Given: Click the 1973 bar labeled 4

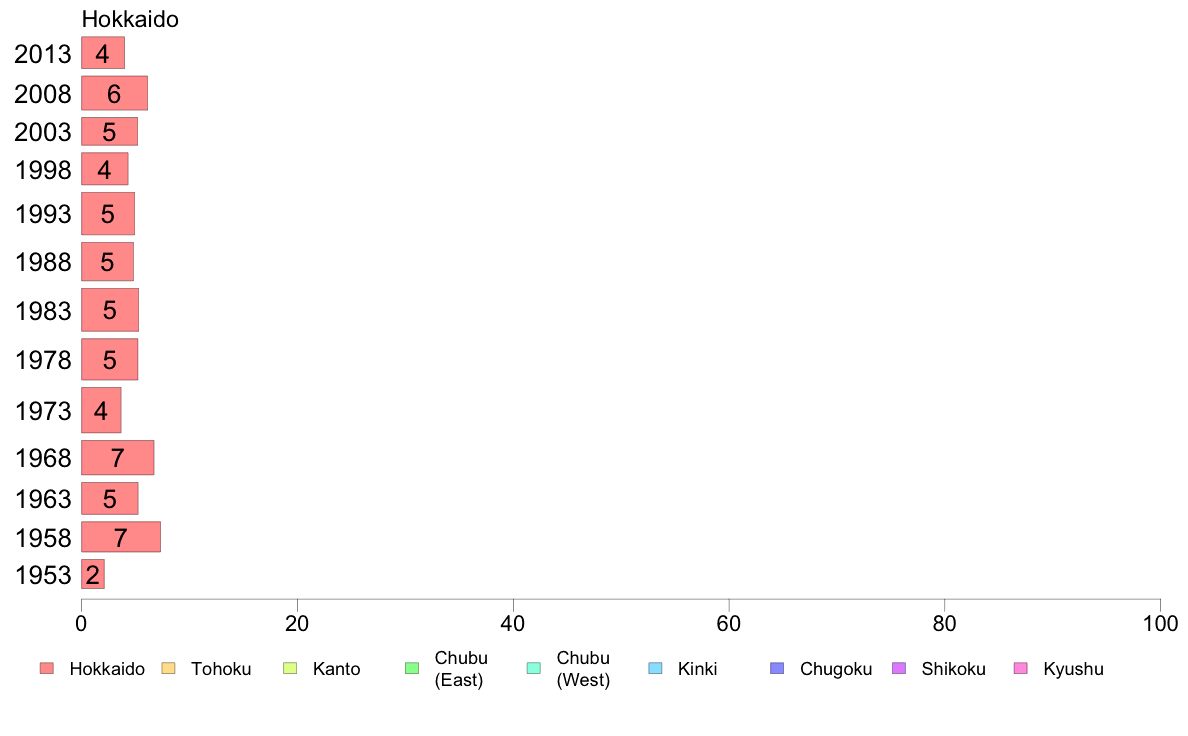Looking at the screenshot, I should [x=101, y=410].
